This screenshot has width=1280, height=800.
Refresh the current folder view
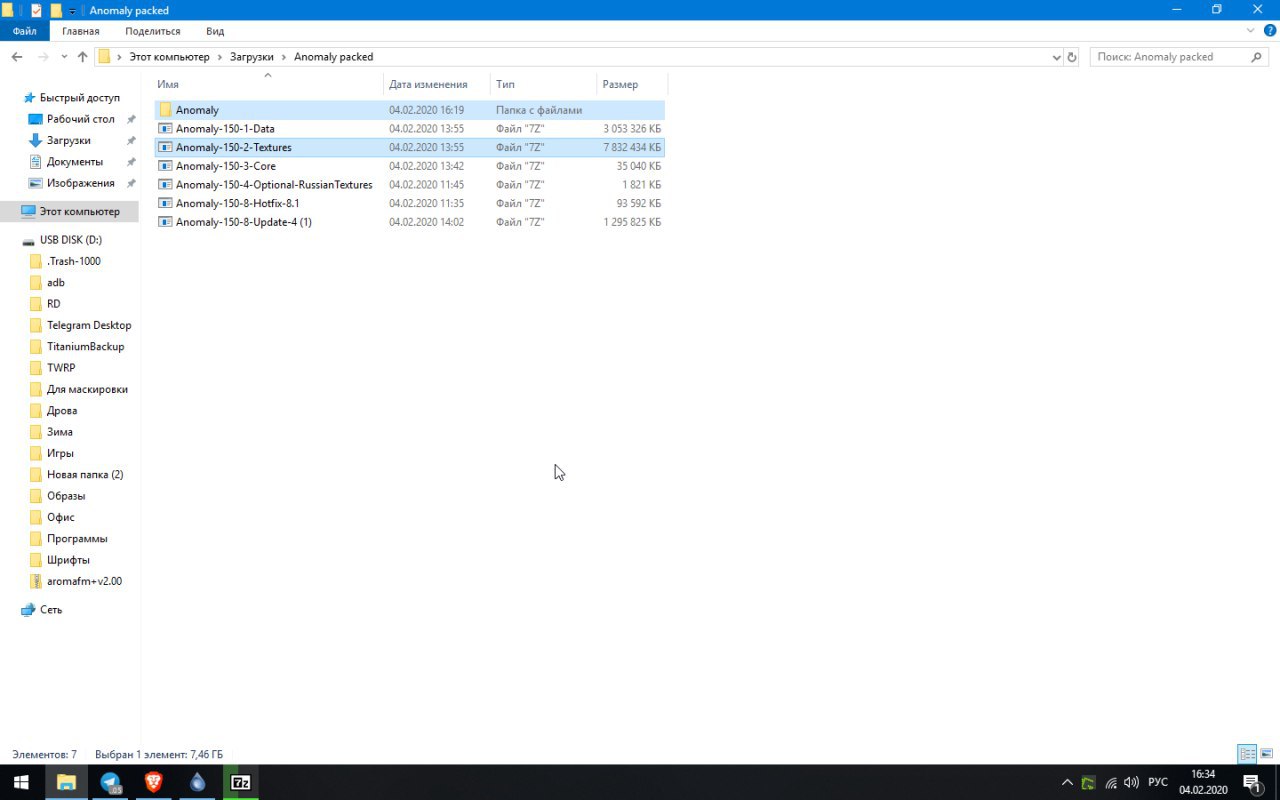(x=1072, y=57)
